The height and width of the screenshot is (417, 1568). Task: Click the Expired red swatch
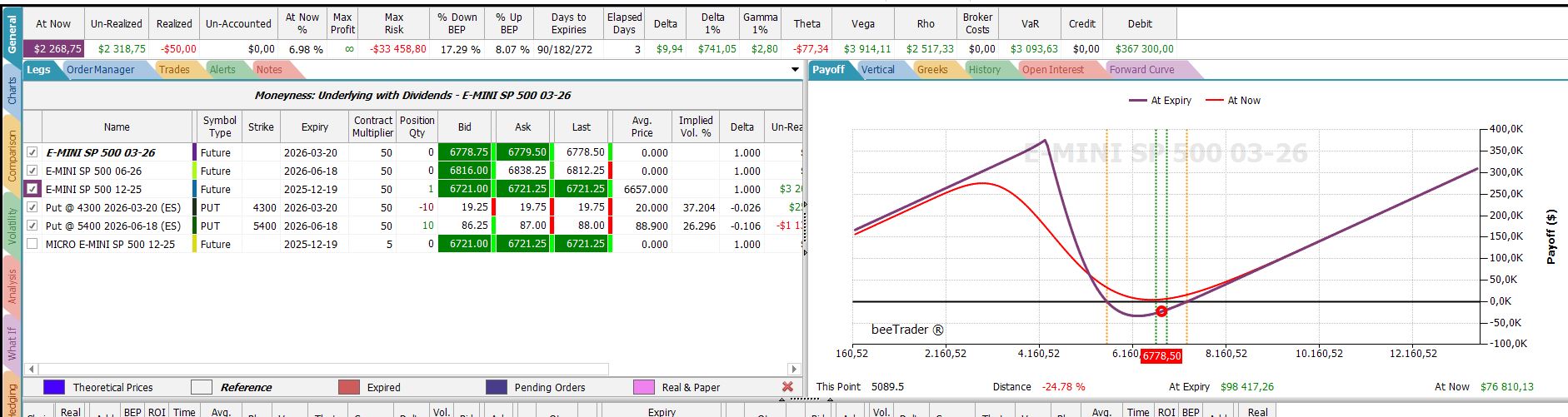pyautogui.click(x=349, y=387)
